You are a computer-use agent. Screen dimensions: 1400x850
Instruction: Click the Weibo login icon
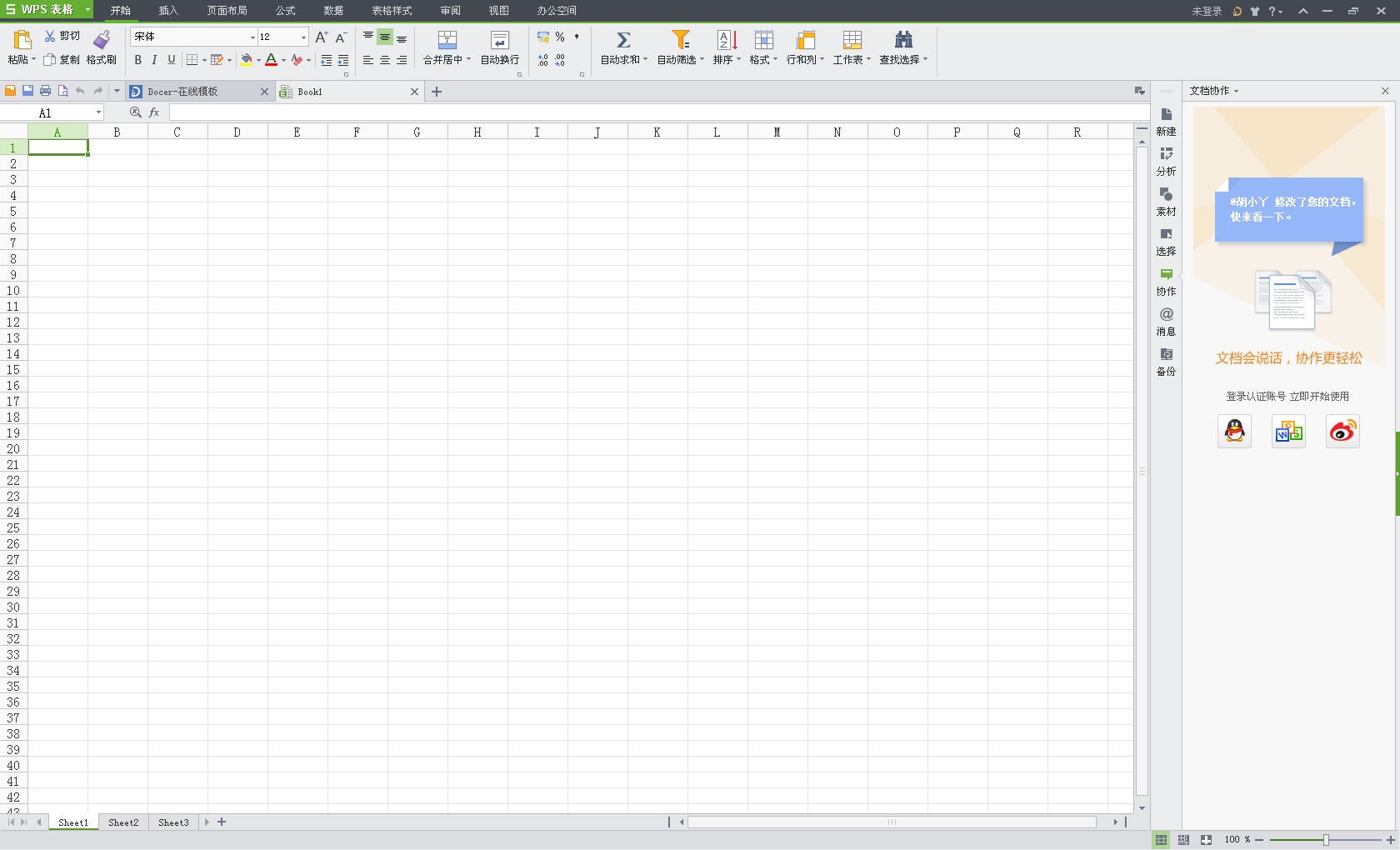point(1342,431)
